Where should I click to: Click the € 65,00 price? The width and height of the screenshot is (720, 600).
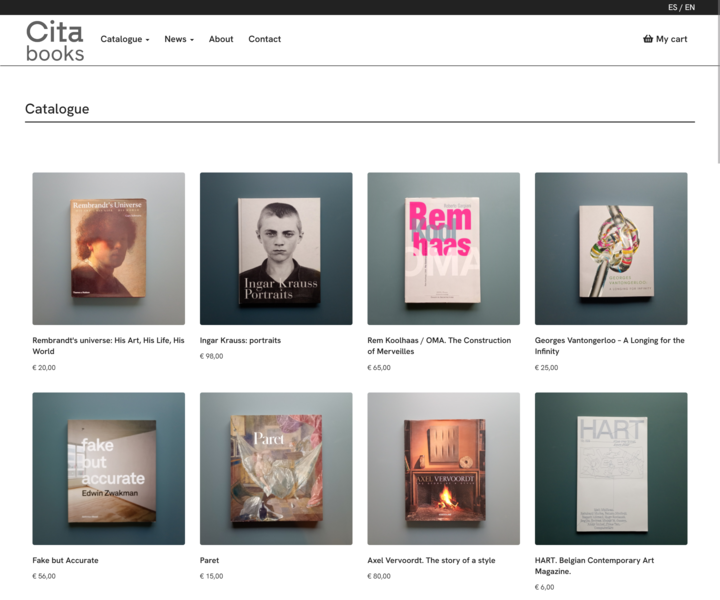point(379,368)
